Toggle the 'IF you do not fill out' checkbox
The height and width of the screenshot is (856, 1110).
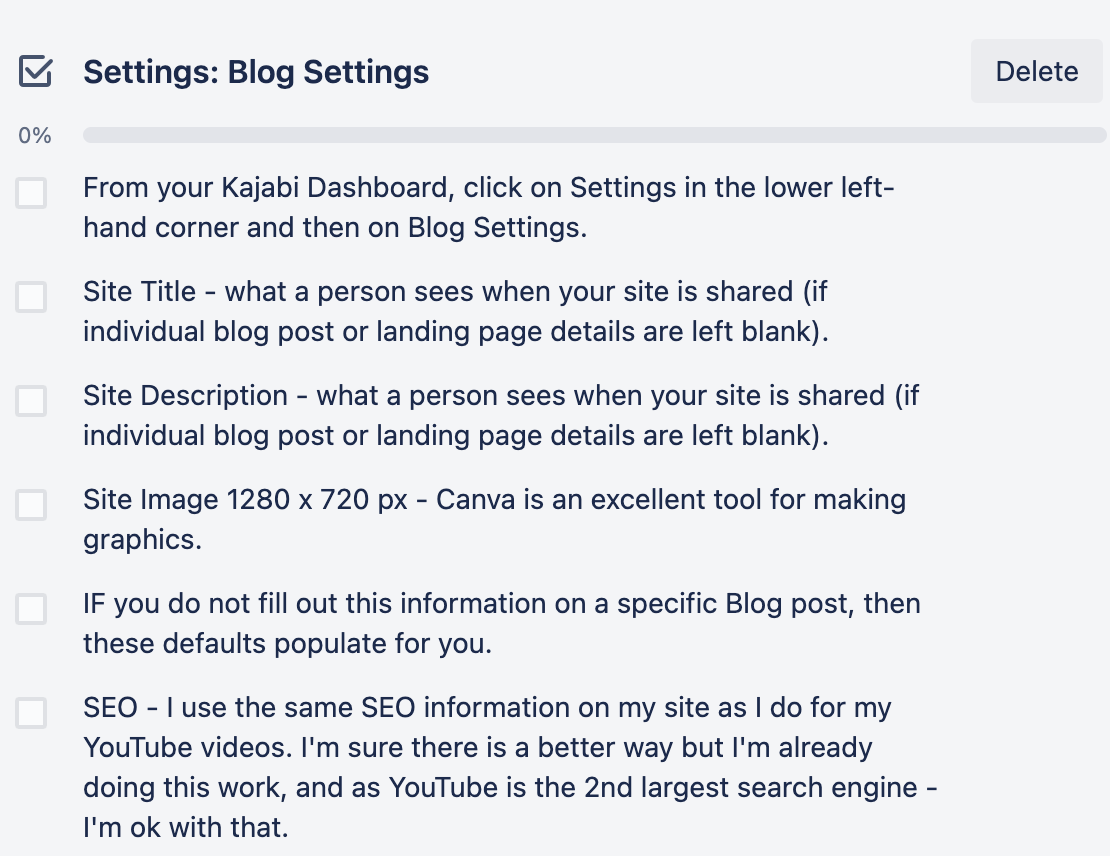[31, 609]
